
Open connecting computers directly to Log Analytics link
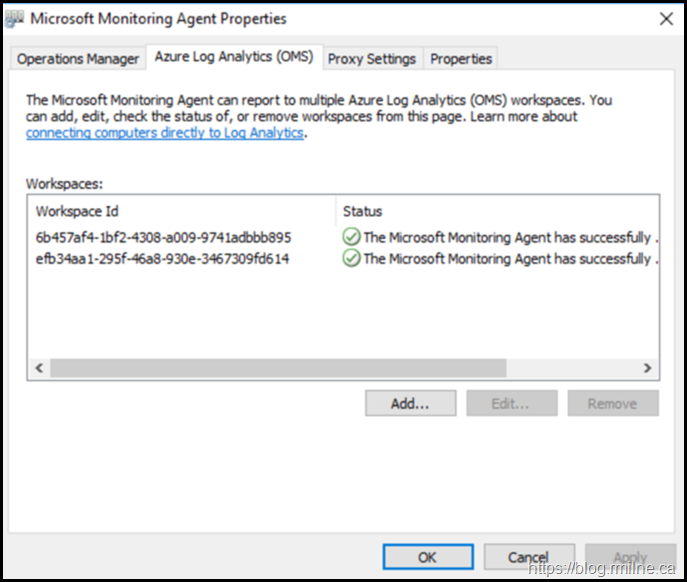click(x=165, y=133)
